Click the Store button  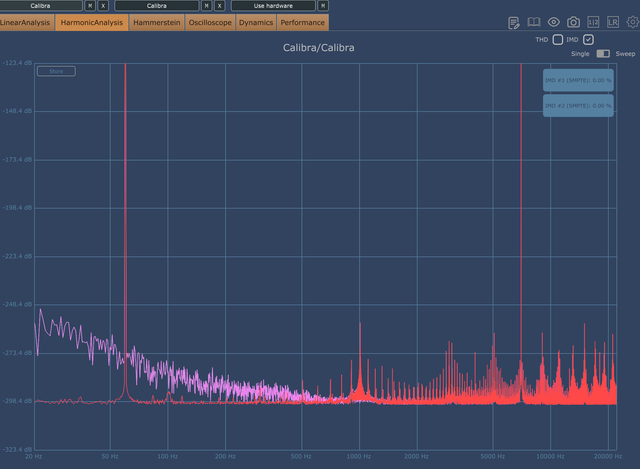[56, 71]
